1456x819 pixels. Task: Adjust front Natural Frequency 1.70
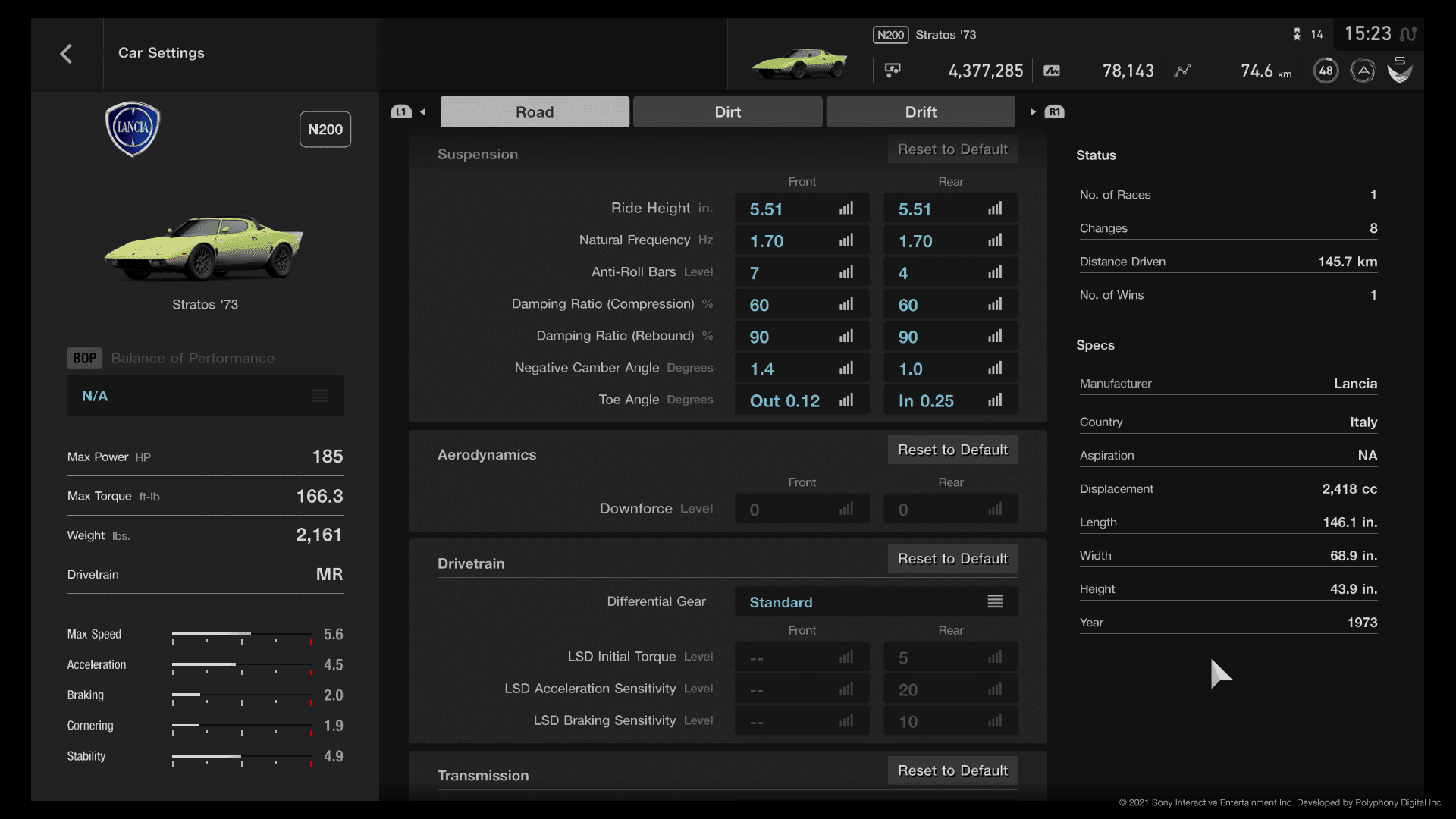click(802, 240)
